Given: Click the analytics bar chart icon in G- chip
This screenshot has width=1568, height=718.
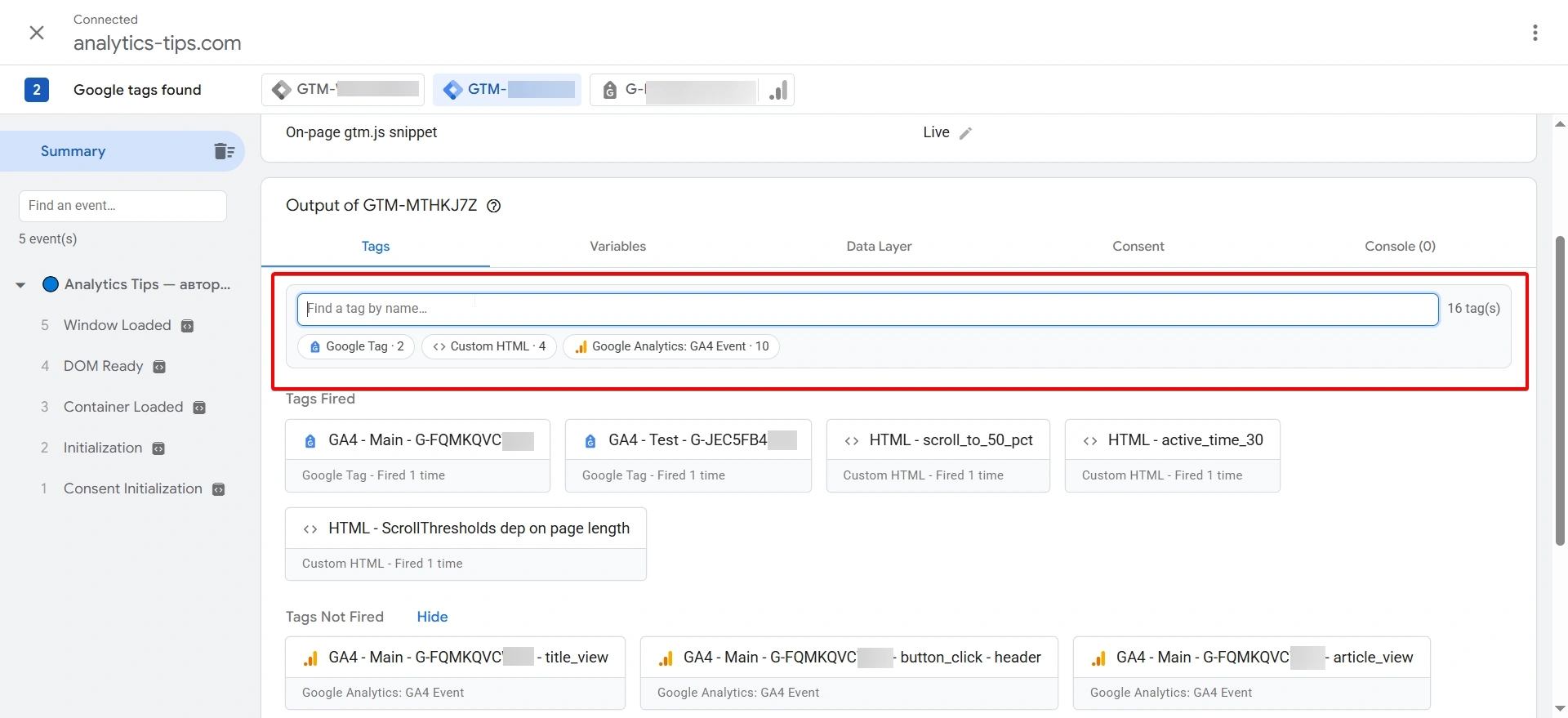Looking at the screenshot, I should point(778,90).
